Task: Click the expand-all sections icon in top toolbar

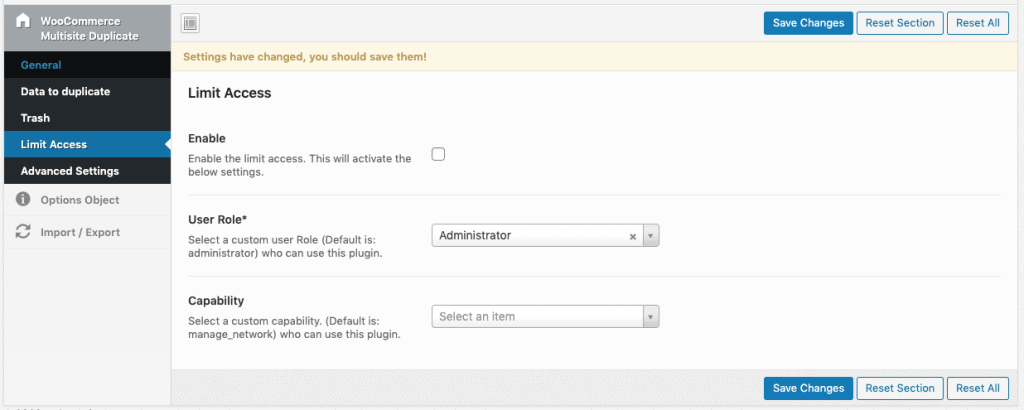Action: (x=191, y=23)
